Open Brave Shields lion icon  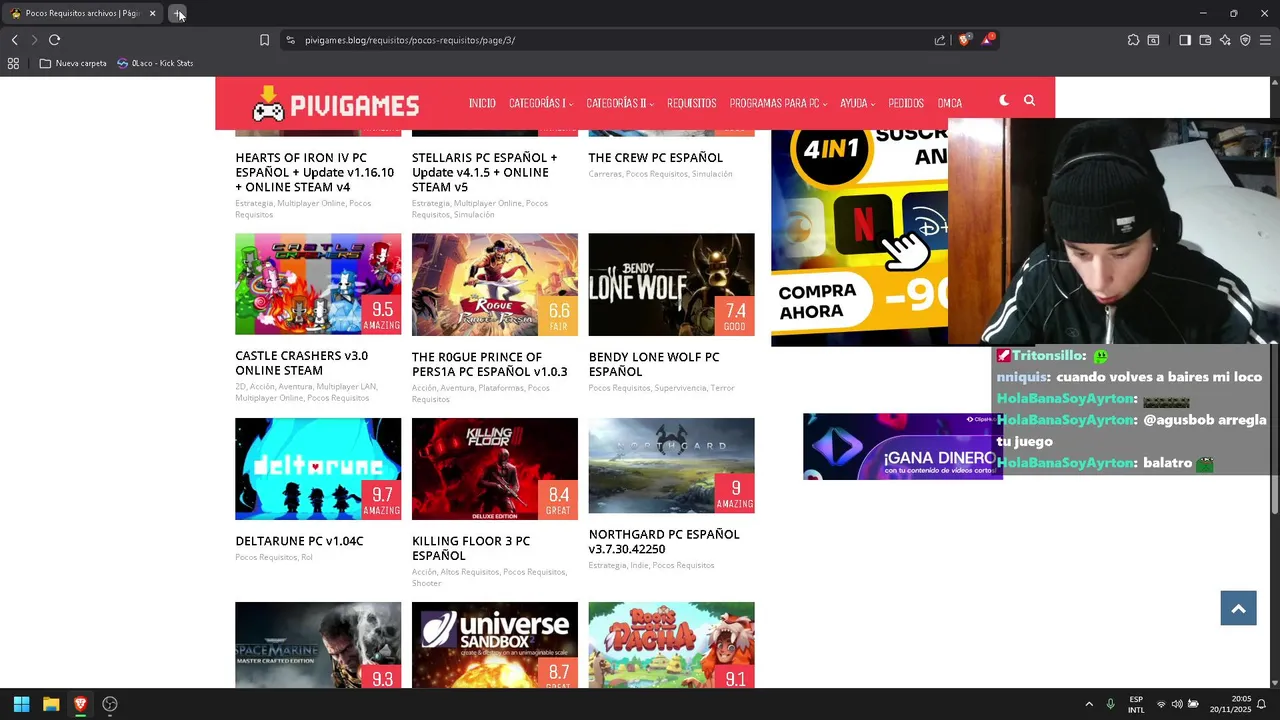point(964,40)
